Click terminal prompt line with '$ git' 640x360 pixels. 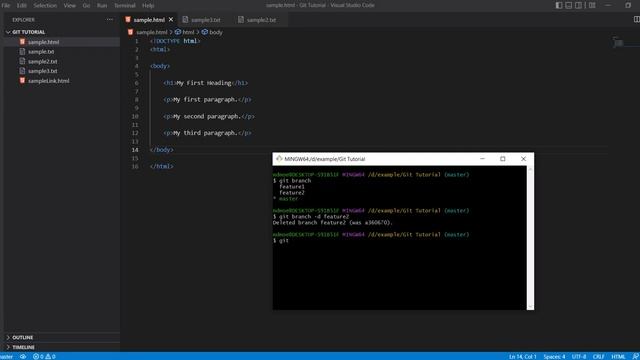click(281, 241)
